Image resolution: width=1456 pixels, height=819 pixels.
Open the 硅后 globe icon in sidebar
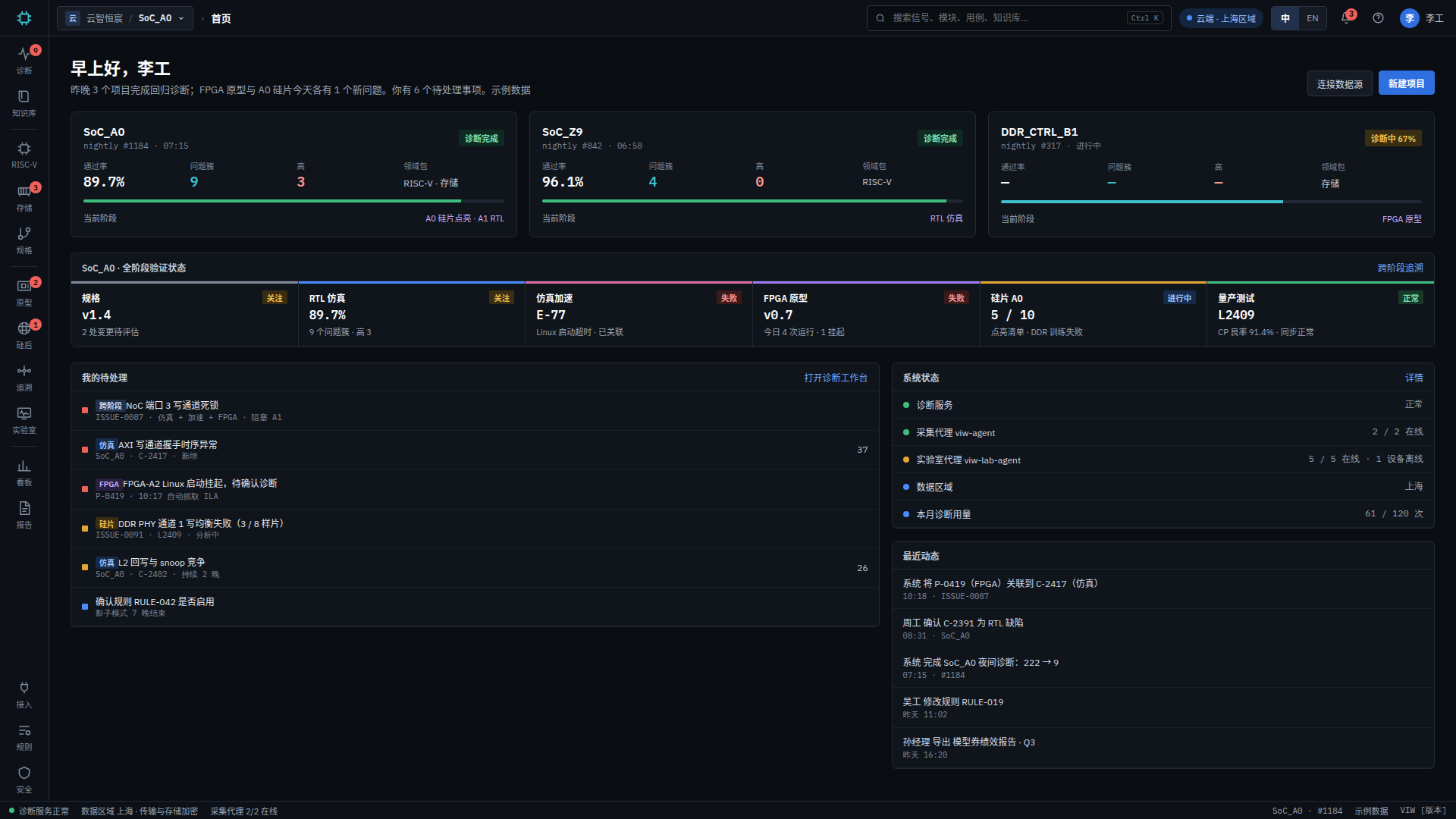coord(24,334)
